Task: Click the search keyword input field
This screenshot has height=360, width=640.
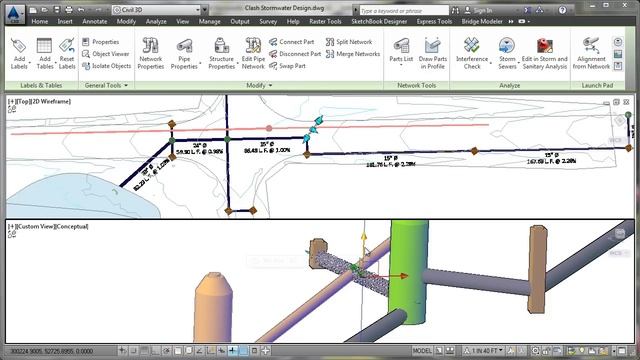Action: coord(404,11)
